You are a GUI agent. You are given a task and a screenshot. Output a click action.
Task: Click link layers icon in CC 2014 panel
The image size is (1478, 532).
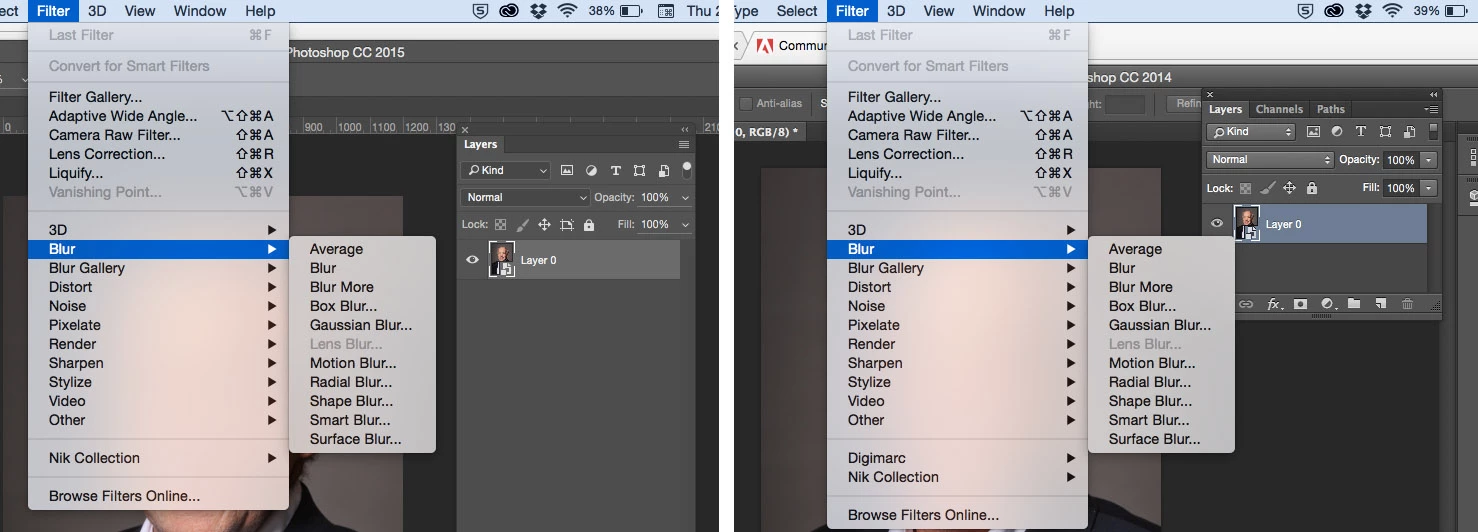point(1246,304)
